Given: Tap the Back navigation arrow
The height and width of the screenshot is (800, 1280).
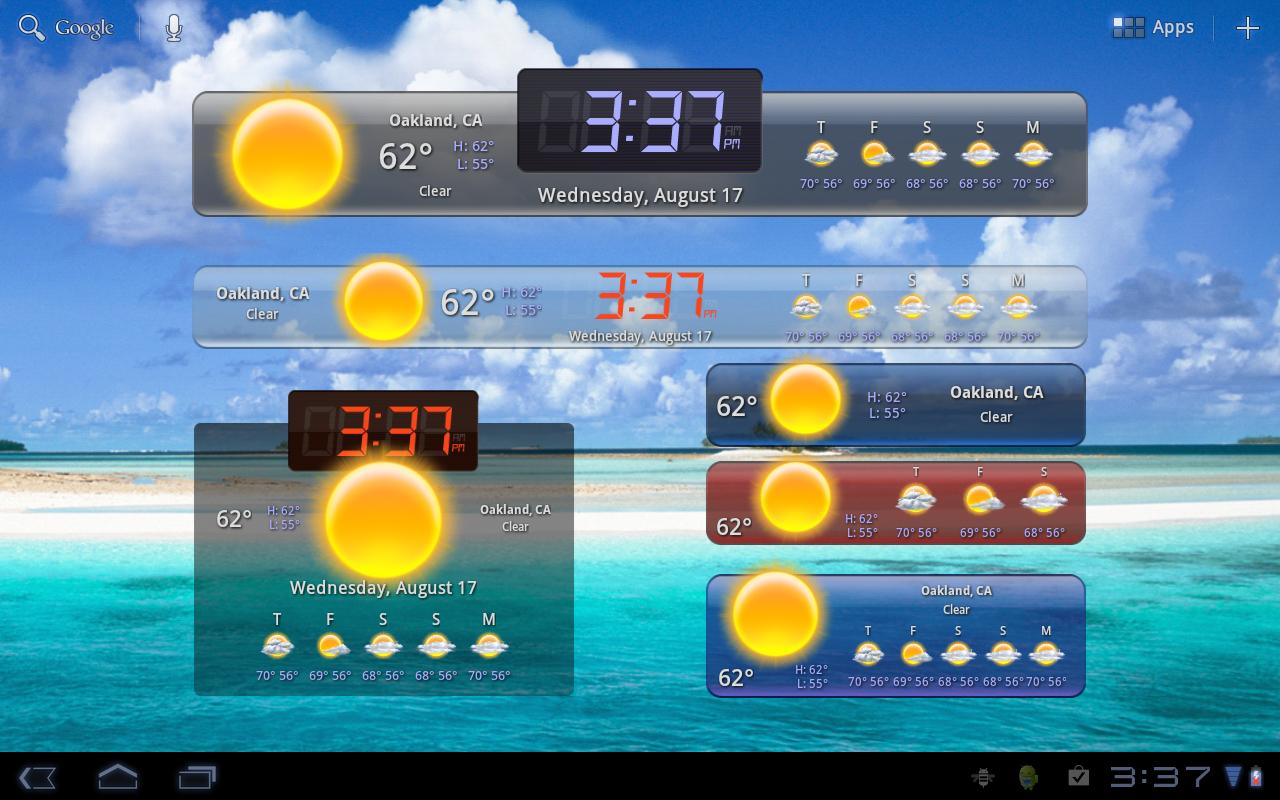Looking at the screenshot, I should (x=39, y=777).
